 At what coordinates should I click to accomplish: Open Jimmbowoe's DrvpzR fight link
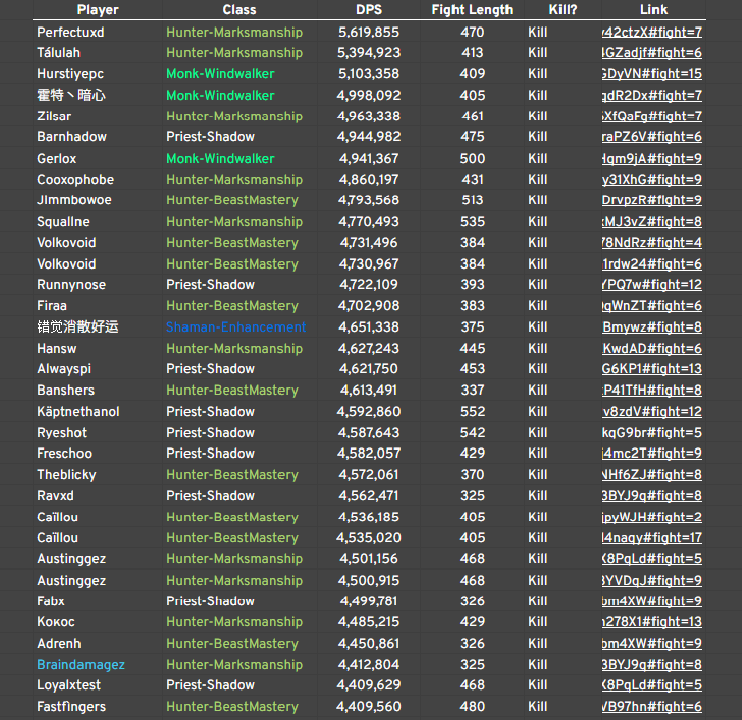[652, 200]
